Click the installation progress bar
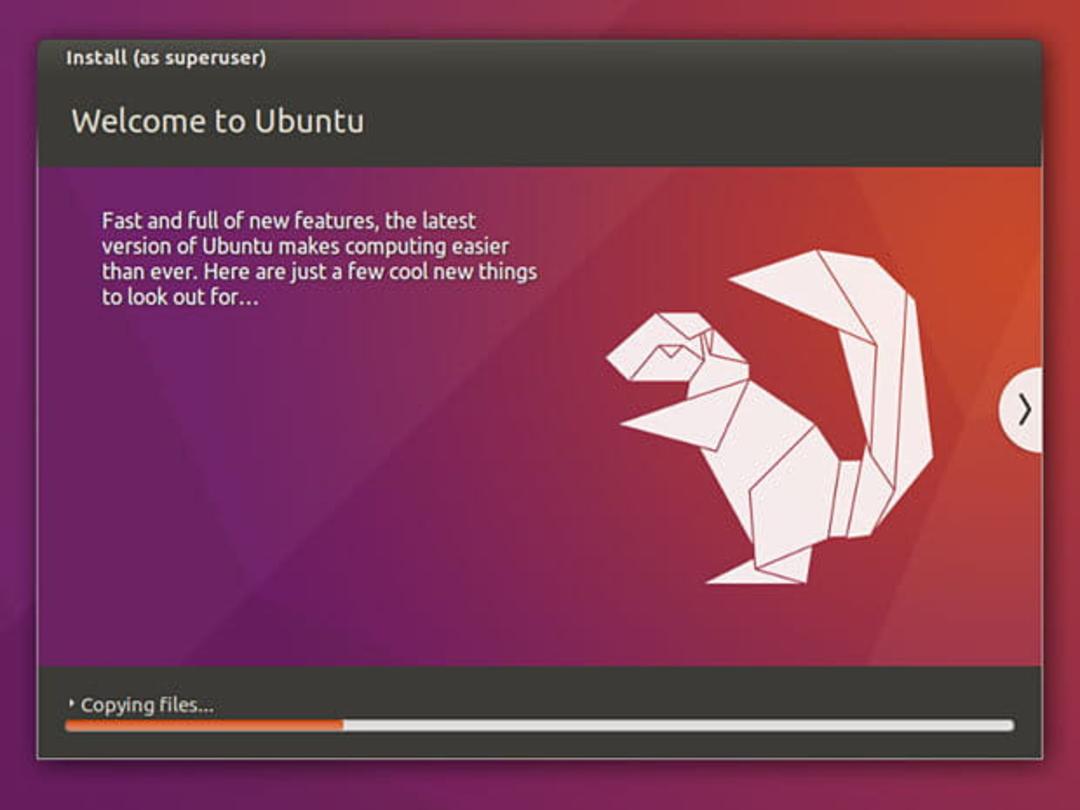Image resolution: width=1080 pixels, height=810 pixels. 539,725
